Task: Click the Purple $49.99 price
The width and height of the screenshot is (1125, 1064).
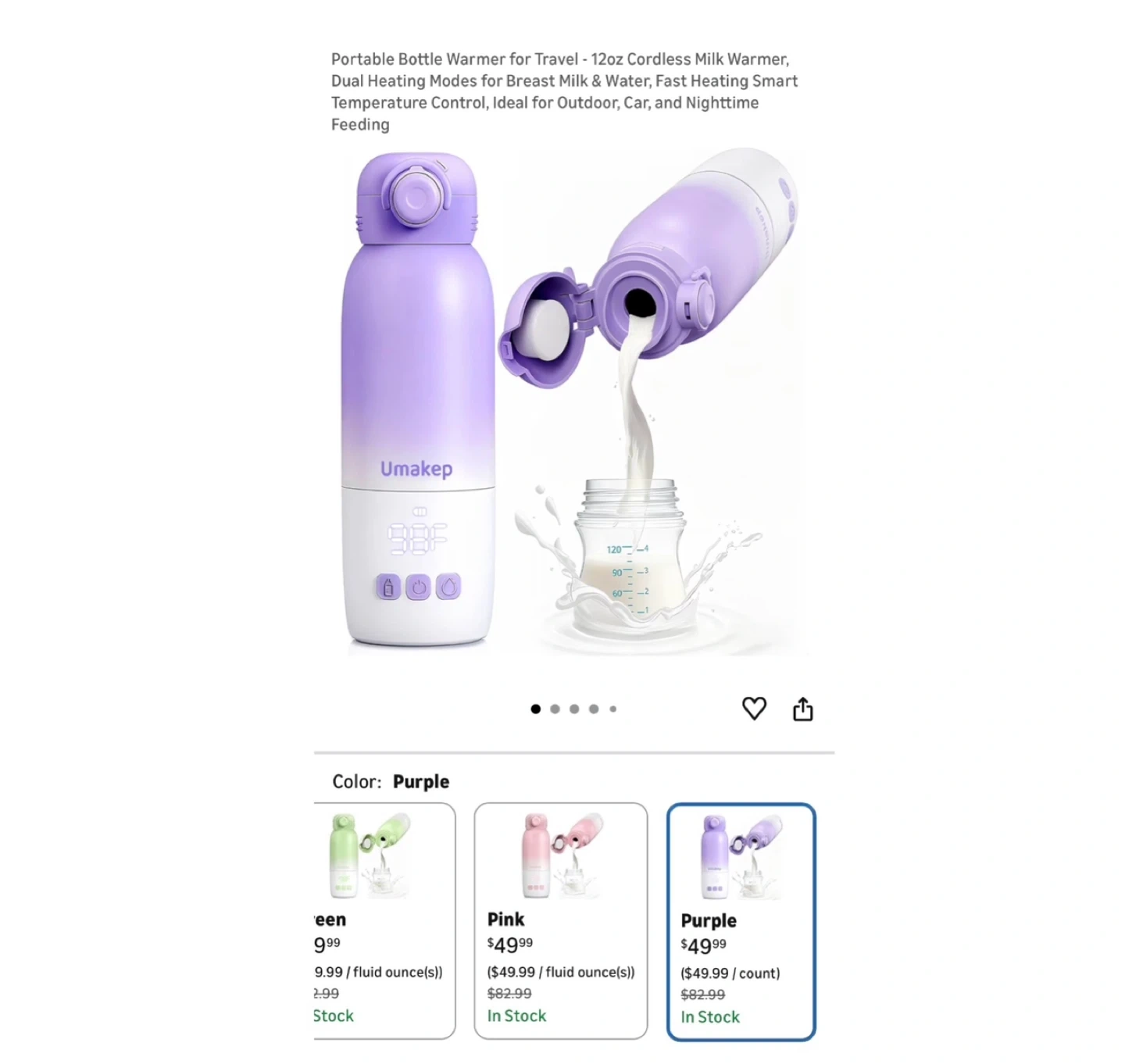Action: pyautogui.click(x=703, y=946)
